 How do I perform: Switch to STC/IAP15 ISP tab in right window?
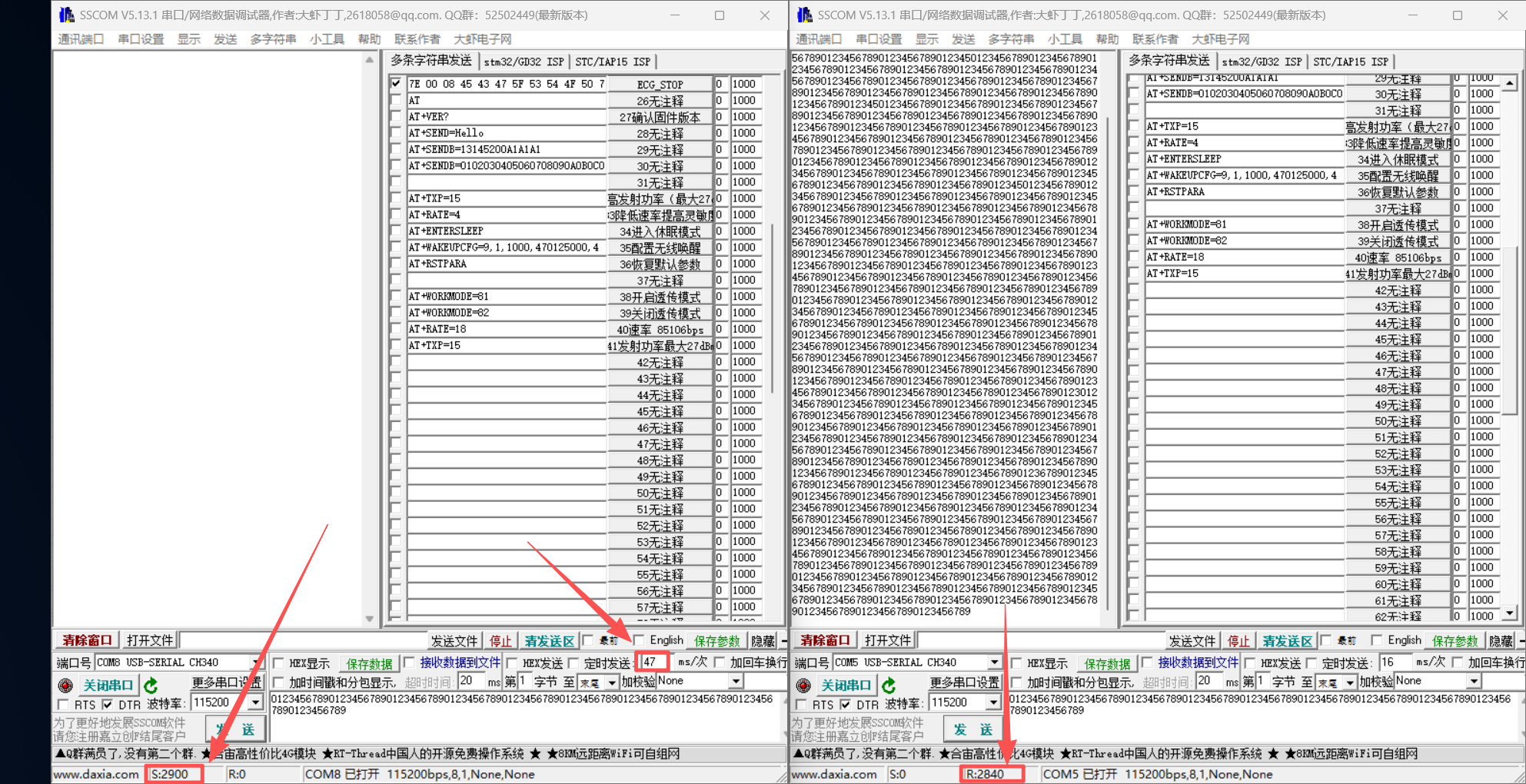click(1351, 61)
